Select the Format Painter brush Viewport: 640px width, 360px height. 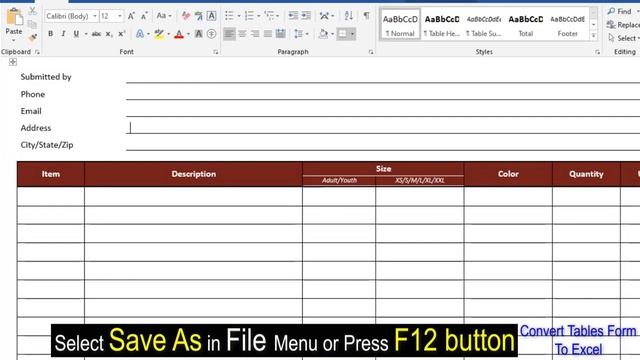point(33,37)
